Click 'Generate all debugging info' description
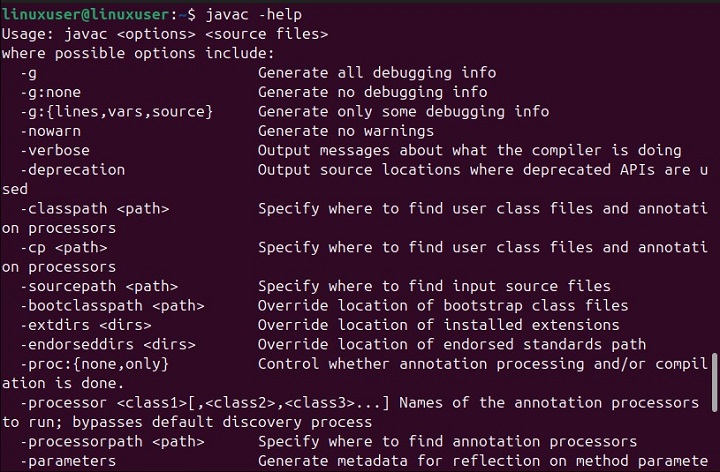The width and height of the screenshot is (720, 472). coord(376,73)
